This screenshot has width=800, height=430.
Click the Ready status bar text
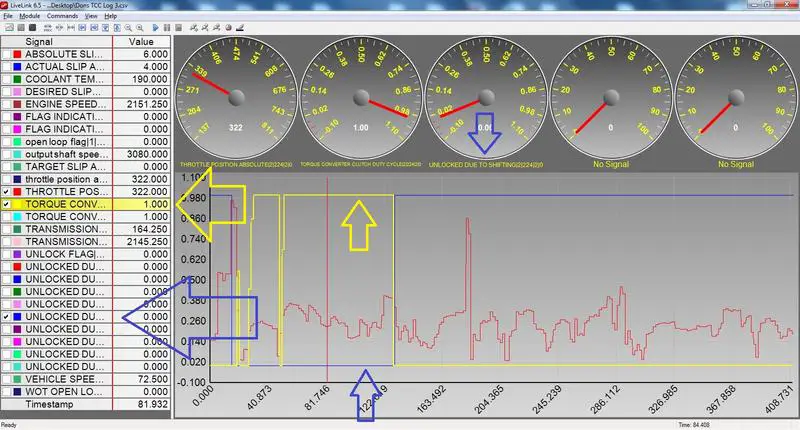[9, 425]
